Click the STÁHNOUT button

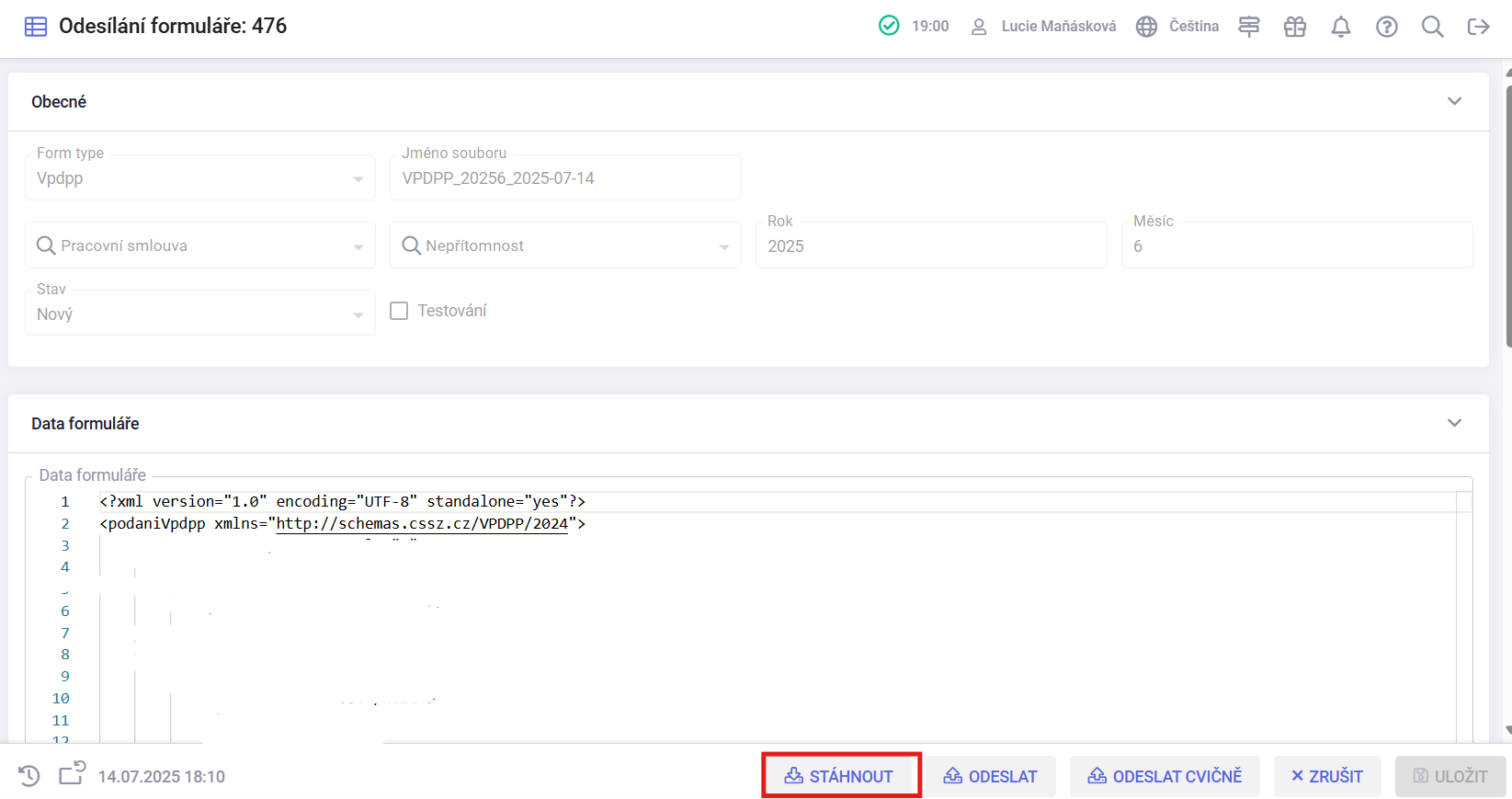coord(840,776)
